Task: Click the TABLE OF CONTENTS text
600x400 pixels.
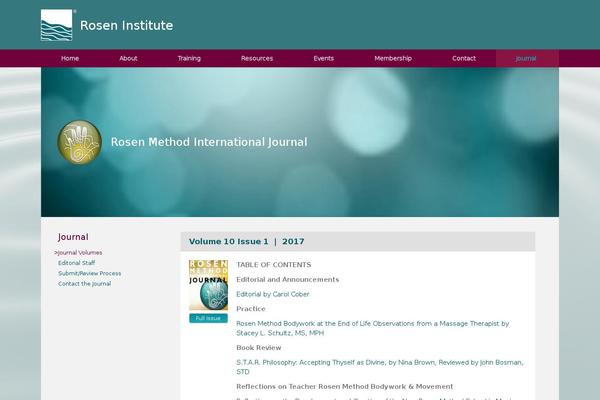Action: [x=274, y=265]
